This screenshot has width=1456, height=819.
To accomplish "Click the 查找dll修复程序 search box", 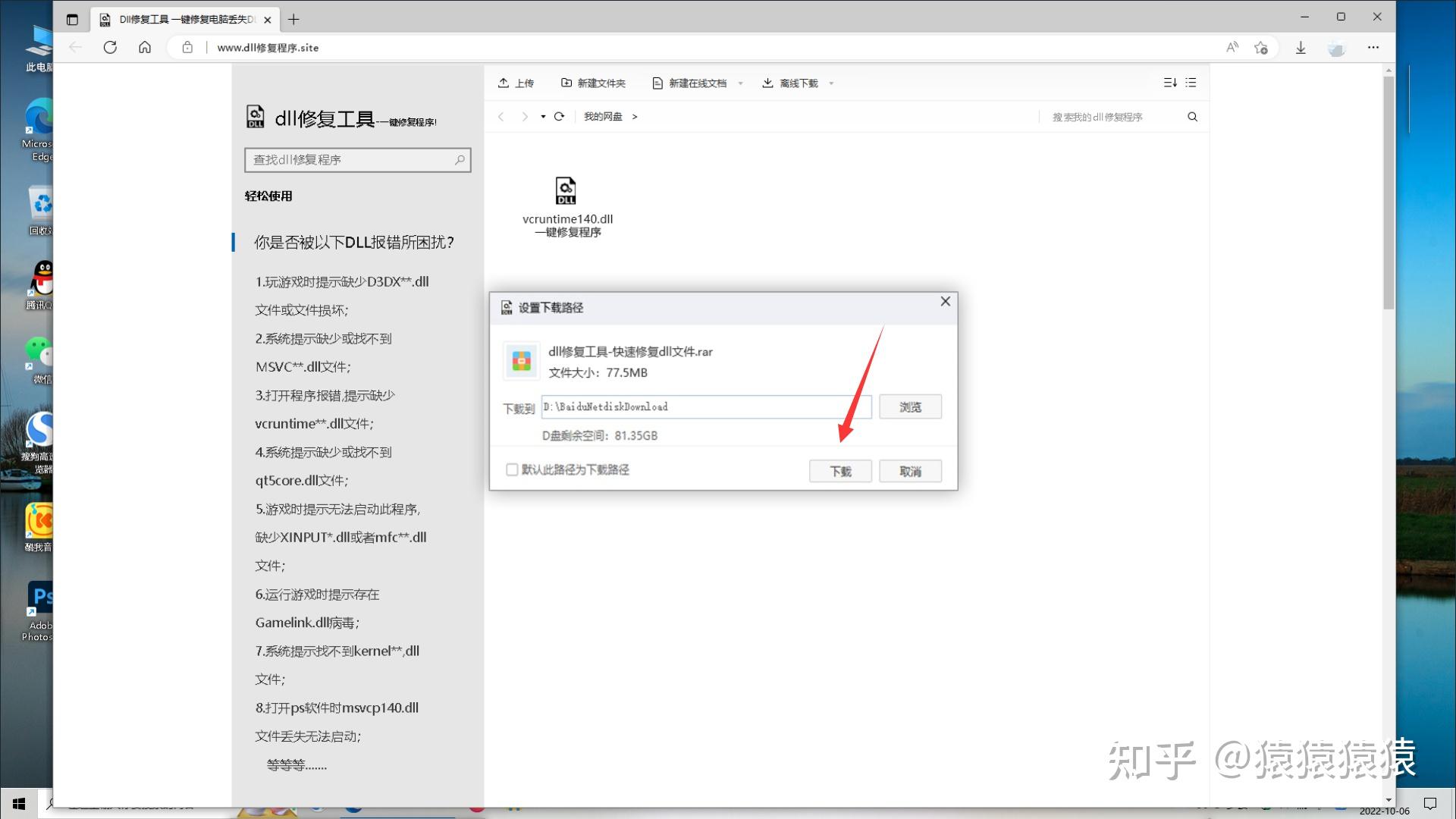I will 351,160.
